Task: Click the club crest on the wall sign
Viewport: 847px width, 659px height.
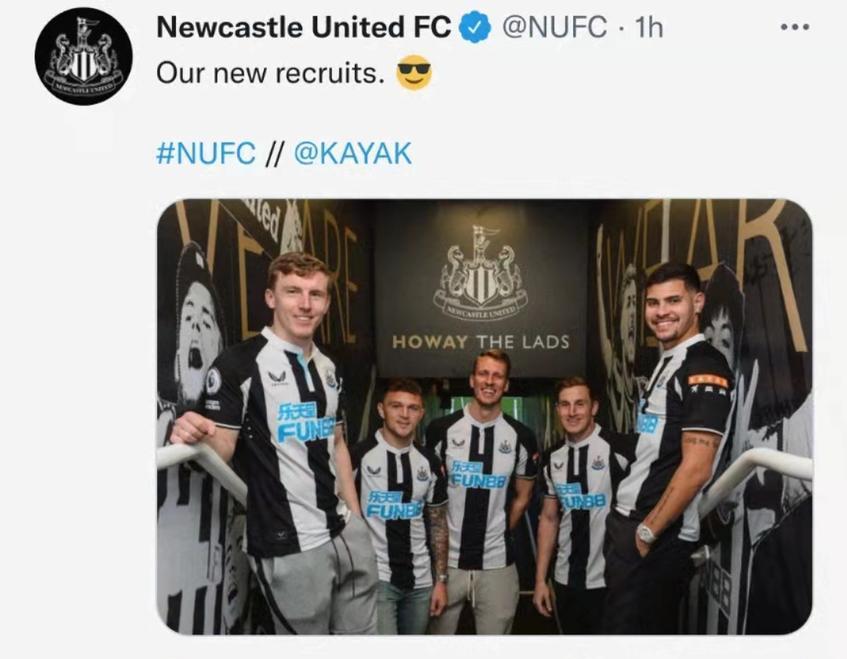Action: [x=481, y=273]
